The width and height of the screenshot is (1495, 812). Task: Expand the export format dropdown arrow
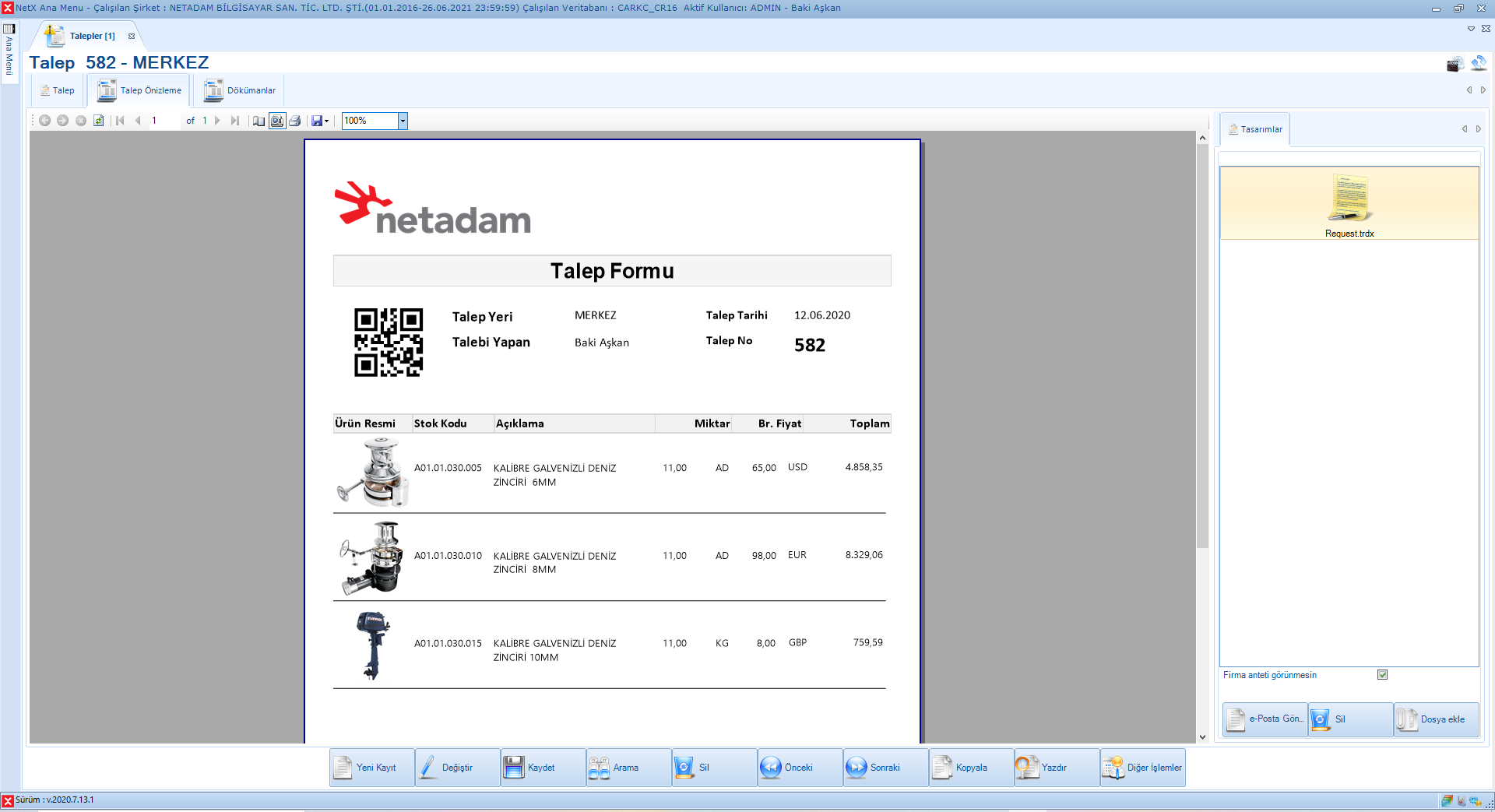tap(327, 121)
